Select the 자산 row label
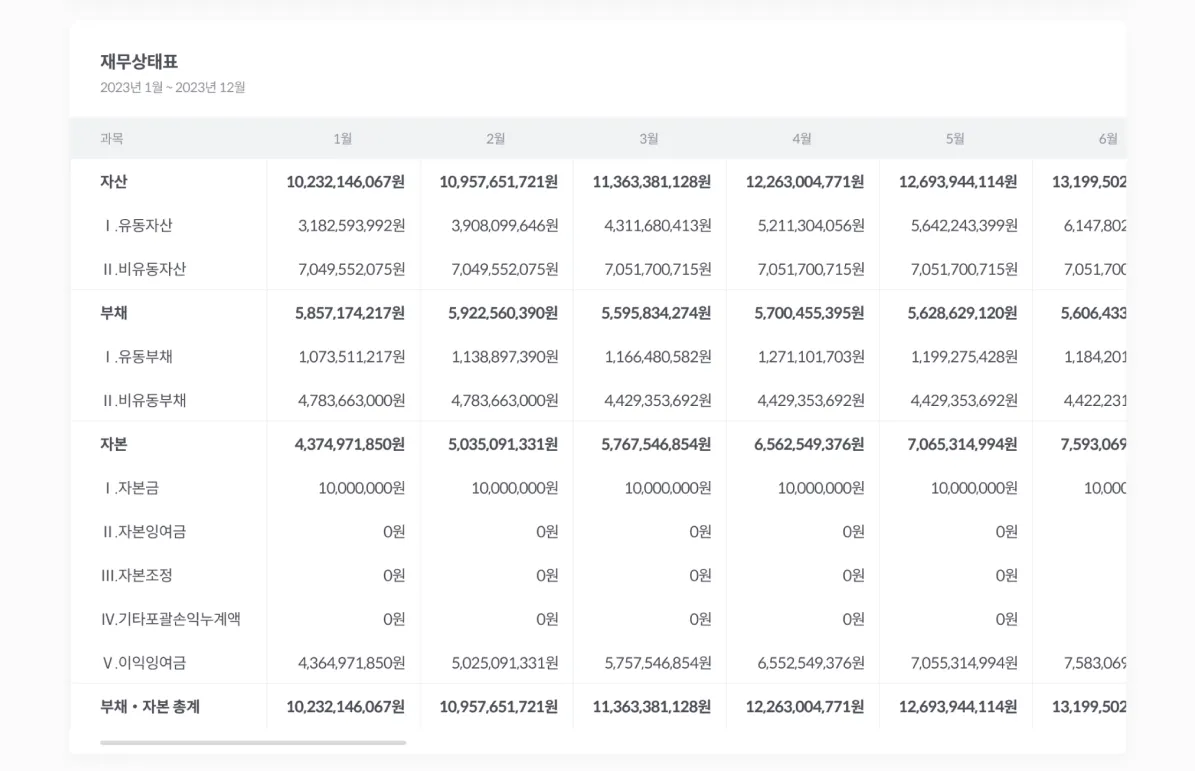 pyautogui.click(x=114, y=182)
